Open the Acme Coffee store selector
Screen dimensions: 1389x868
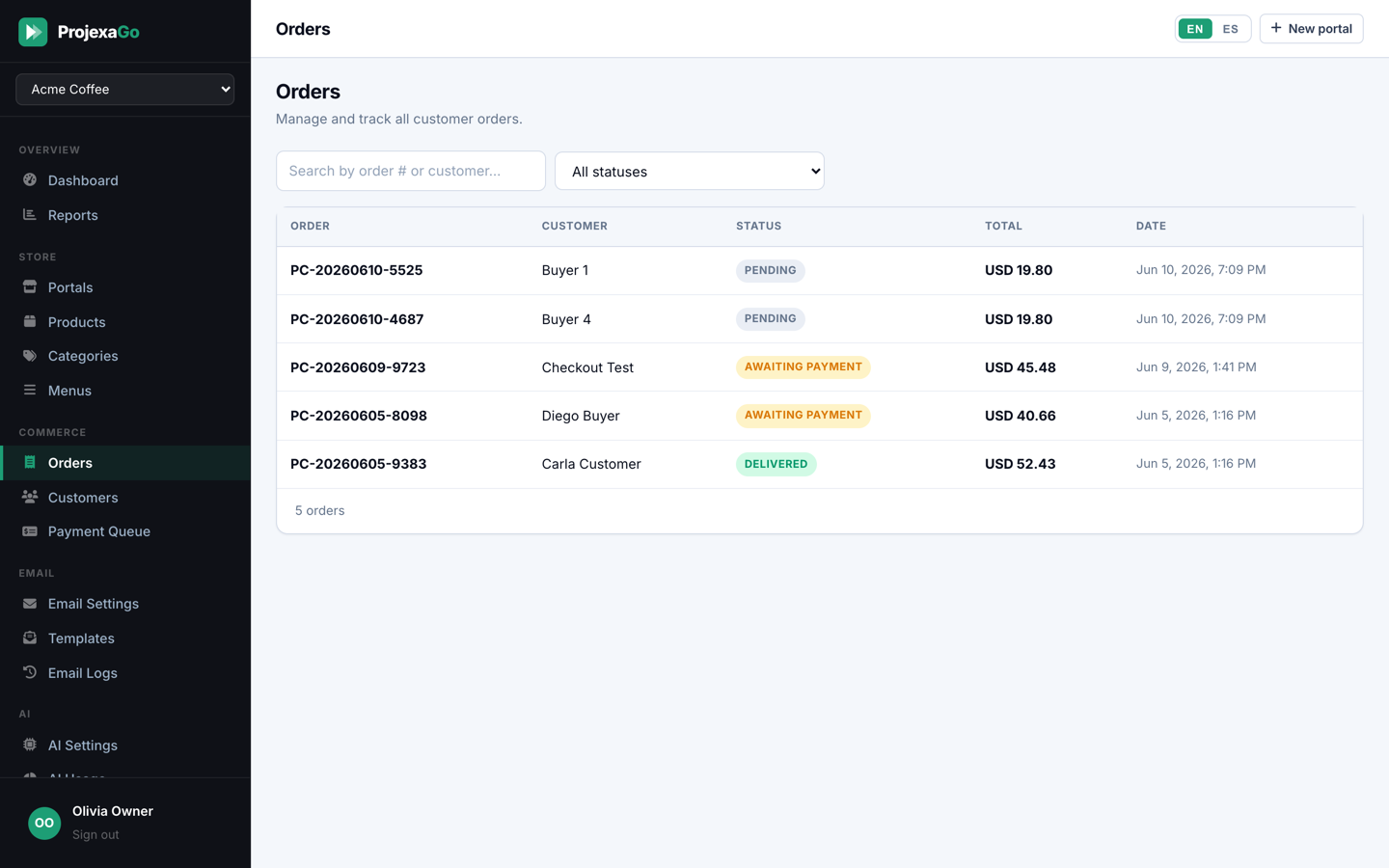[x=125, y=89]
